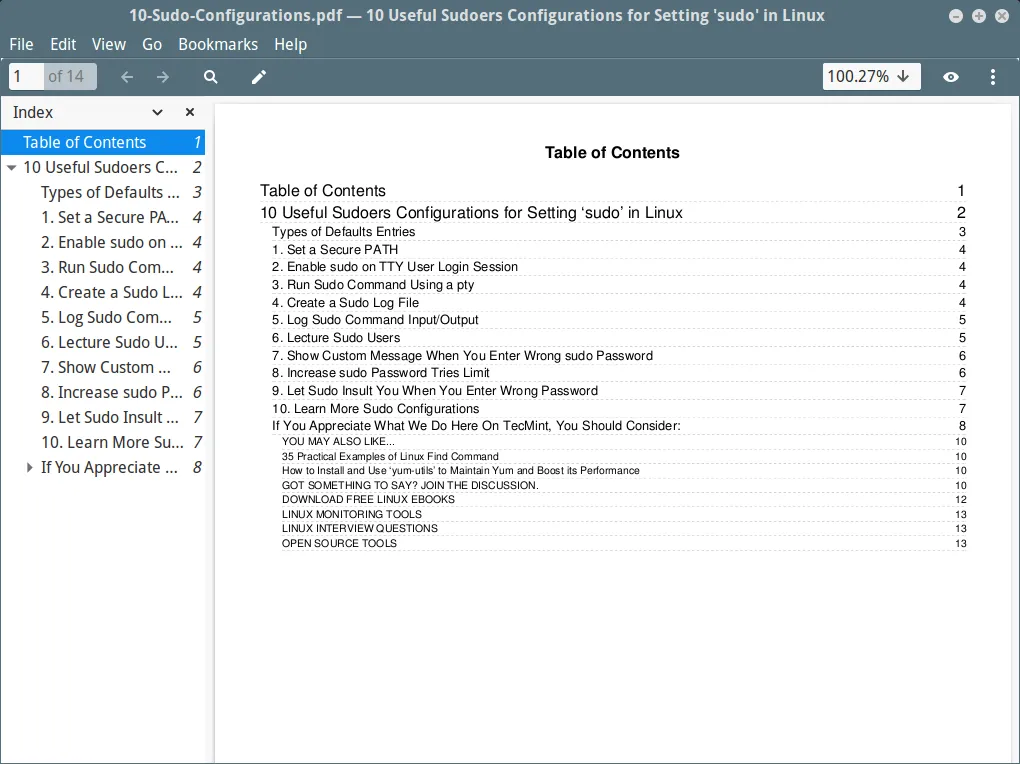This screenshot has height=764, width=1020.
Task: Open the three-dot options menu
Action: point(992,76)
